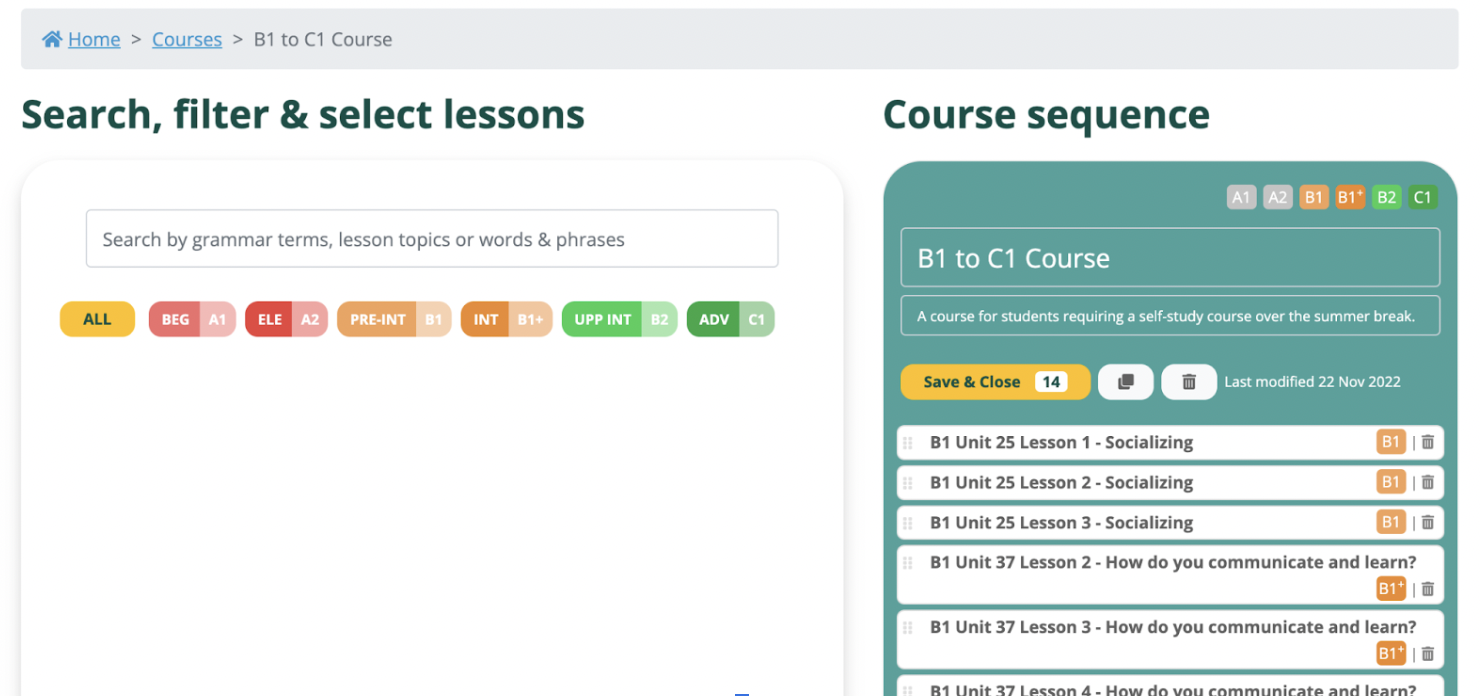Edit the B1 to C1 Course title field
The image size is (1480, 696).
[x=1170, y=258]
